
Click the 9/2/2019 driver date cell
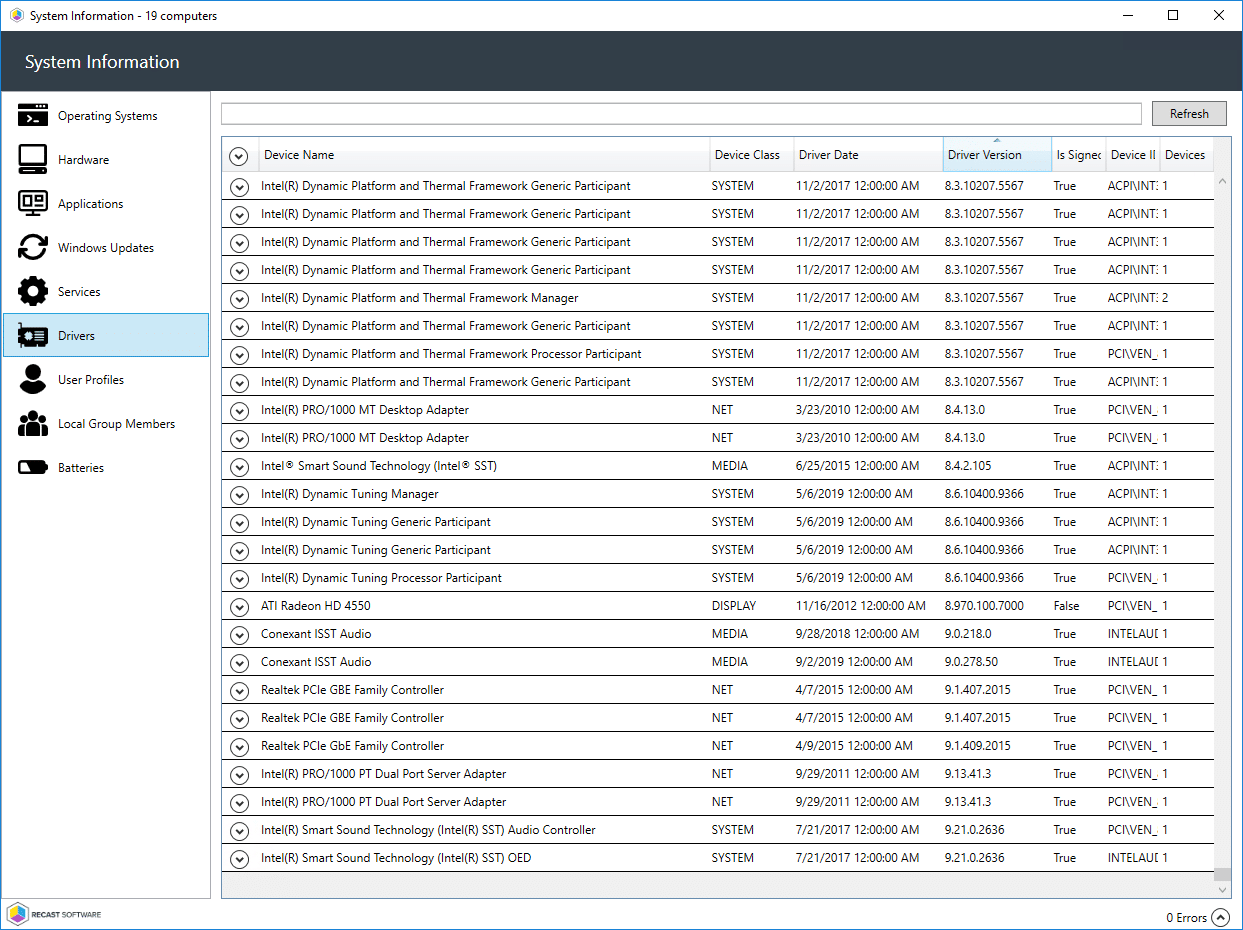(854, 662)
